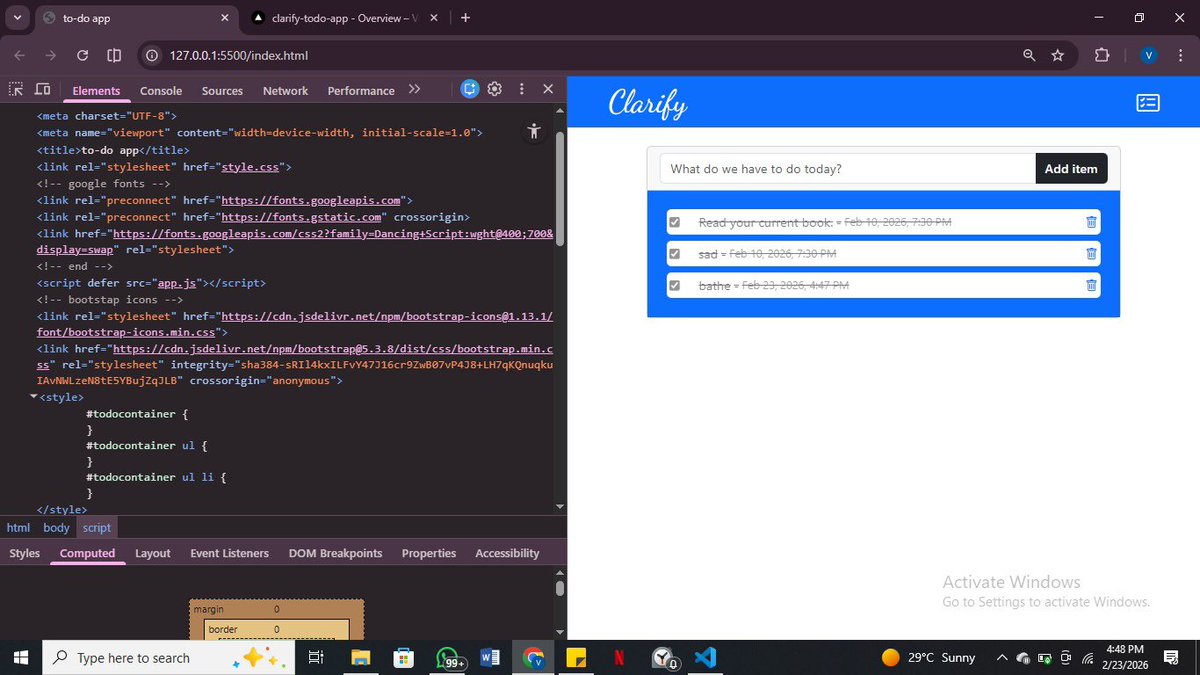
Task: Click the Elements panel vertical scrollbar
Action: (560, 190)
